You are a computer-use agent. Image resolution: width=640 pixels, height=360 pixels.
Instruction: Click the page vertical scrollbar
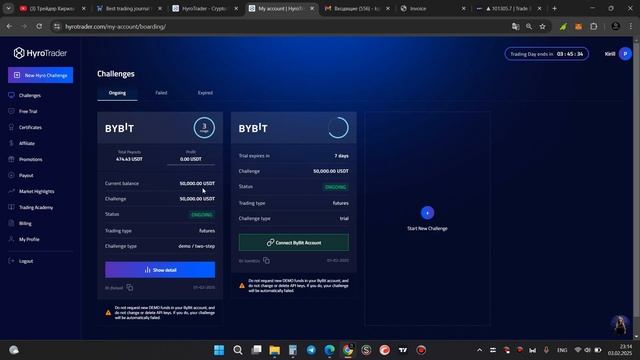pos(636,180)
